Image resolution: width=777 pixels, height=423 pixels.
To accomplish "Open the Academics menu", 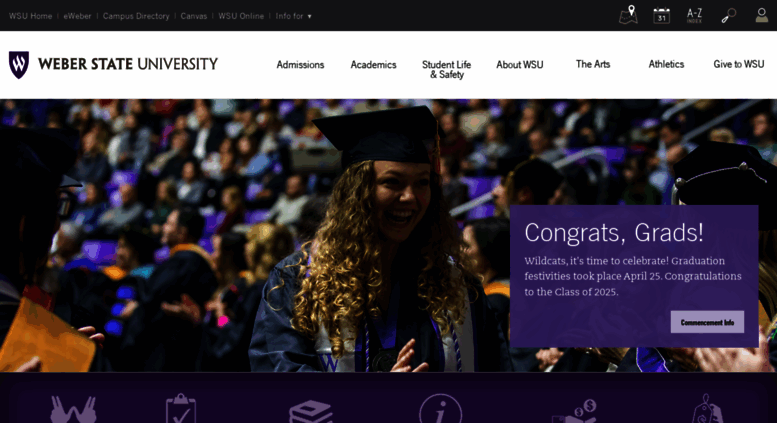I will point(374,65).
